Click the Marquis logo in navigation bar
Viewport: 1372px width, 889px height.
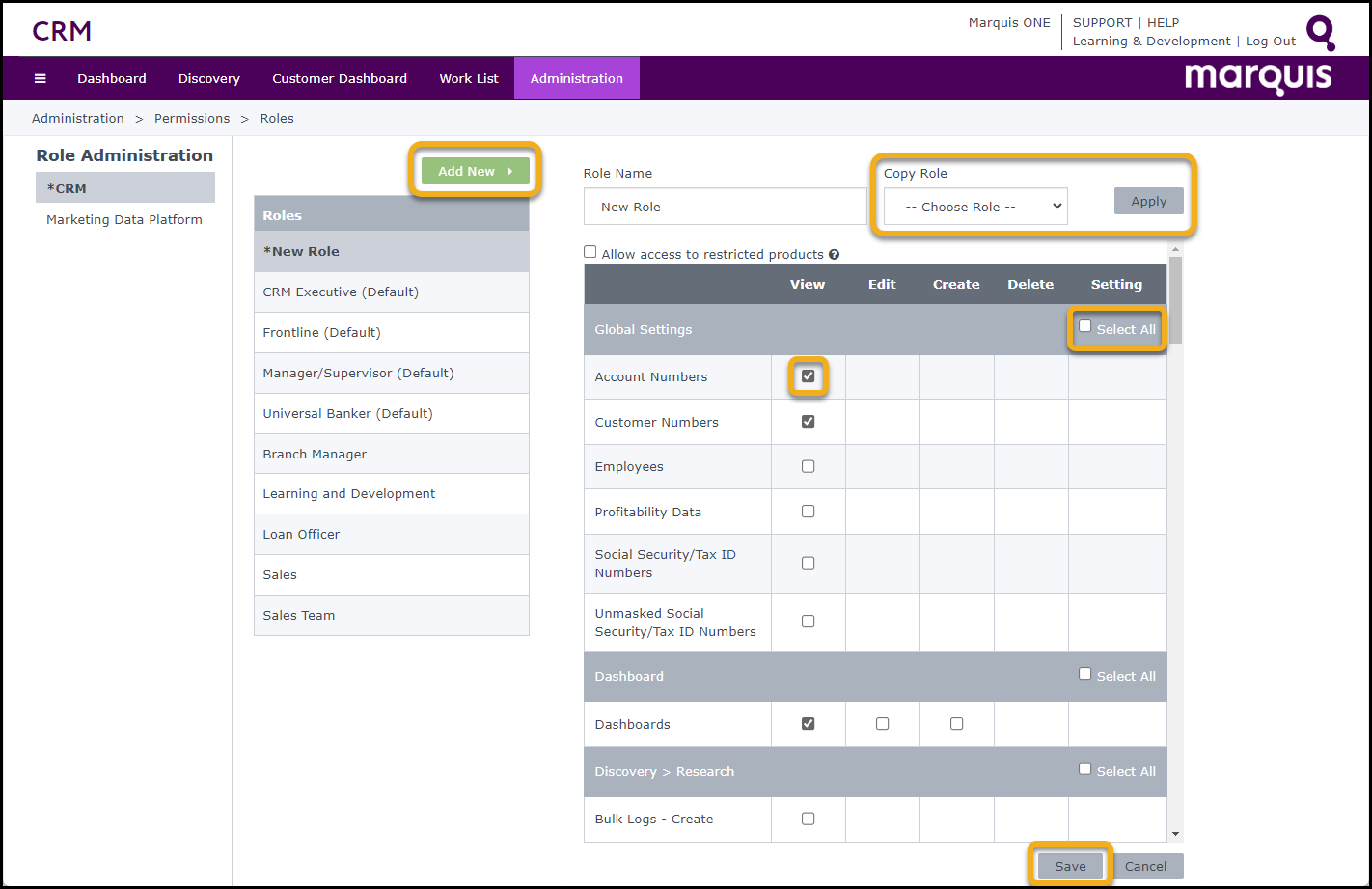[1258, 77]
